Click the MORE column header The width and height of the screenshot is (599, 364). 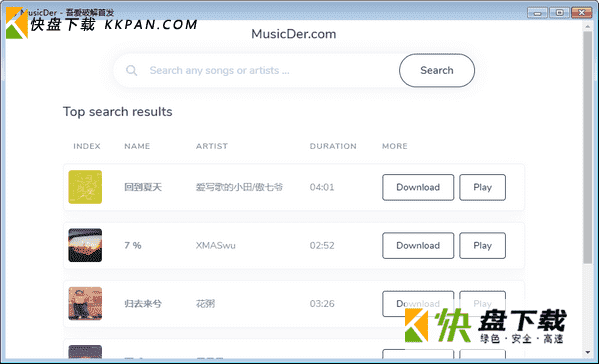click(395, 146)
